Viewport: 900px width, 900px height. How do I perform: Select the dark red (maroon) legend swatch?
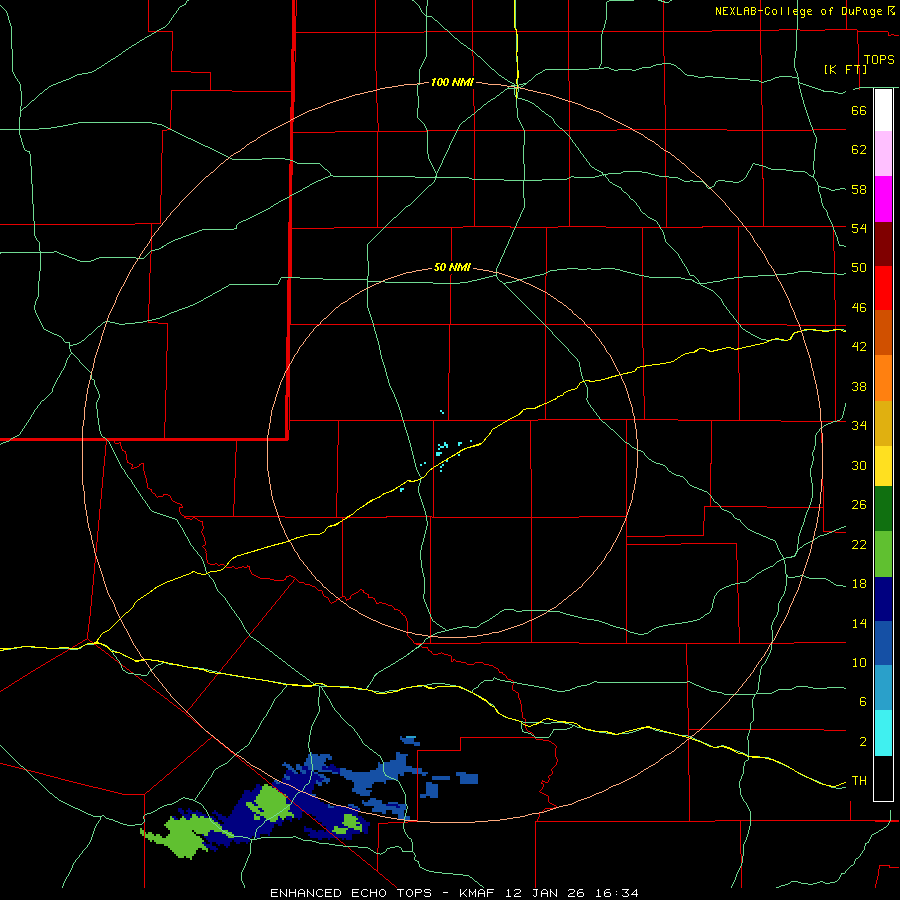(x=883, y=244)
